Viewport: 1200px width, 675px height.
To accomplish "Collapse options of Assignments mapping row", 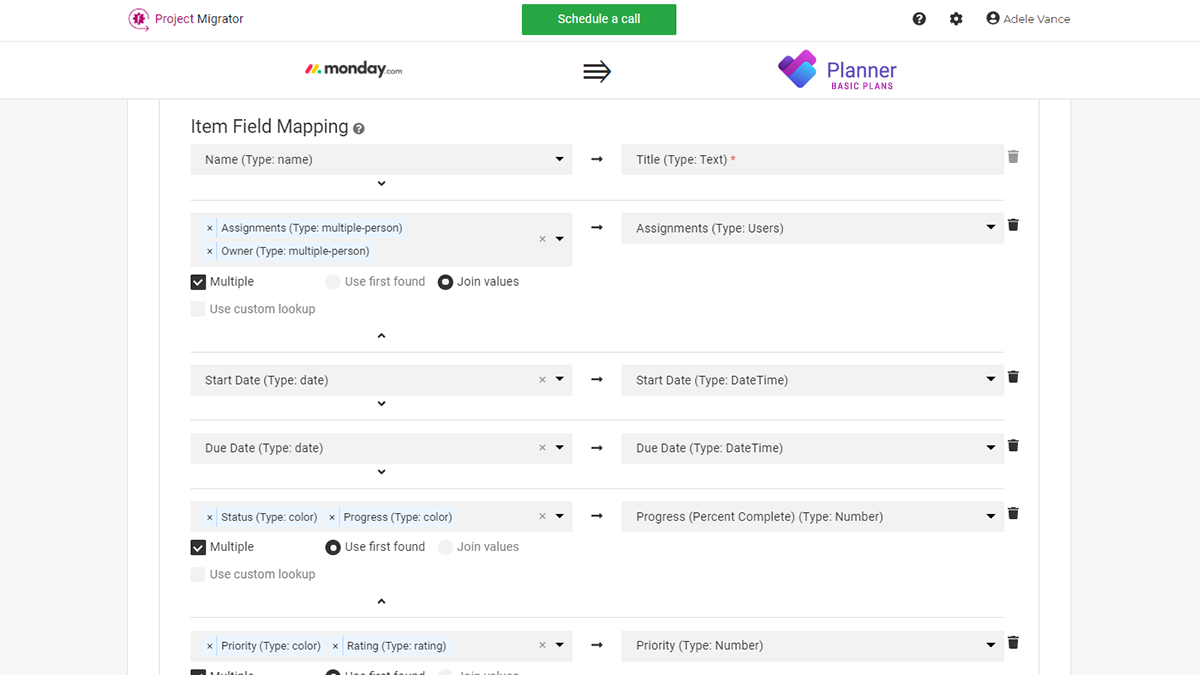I will point(381,336).
